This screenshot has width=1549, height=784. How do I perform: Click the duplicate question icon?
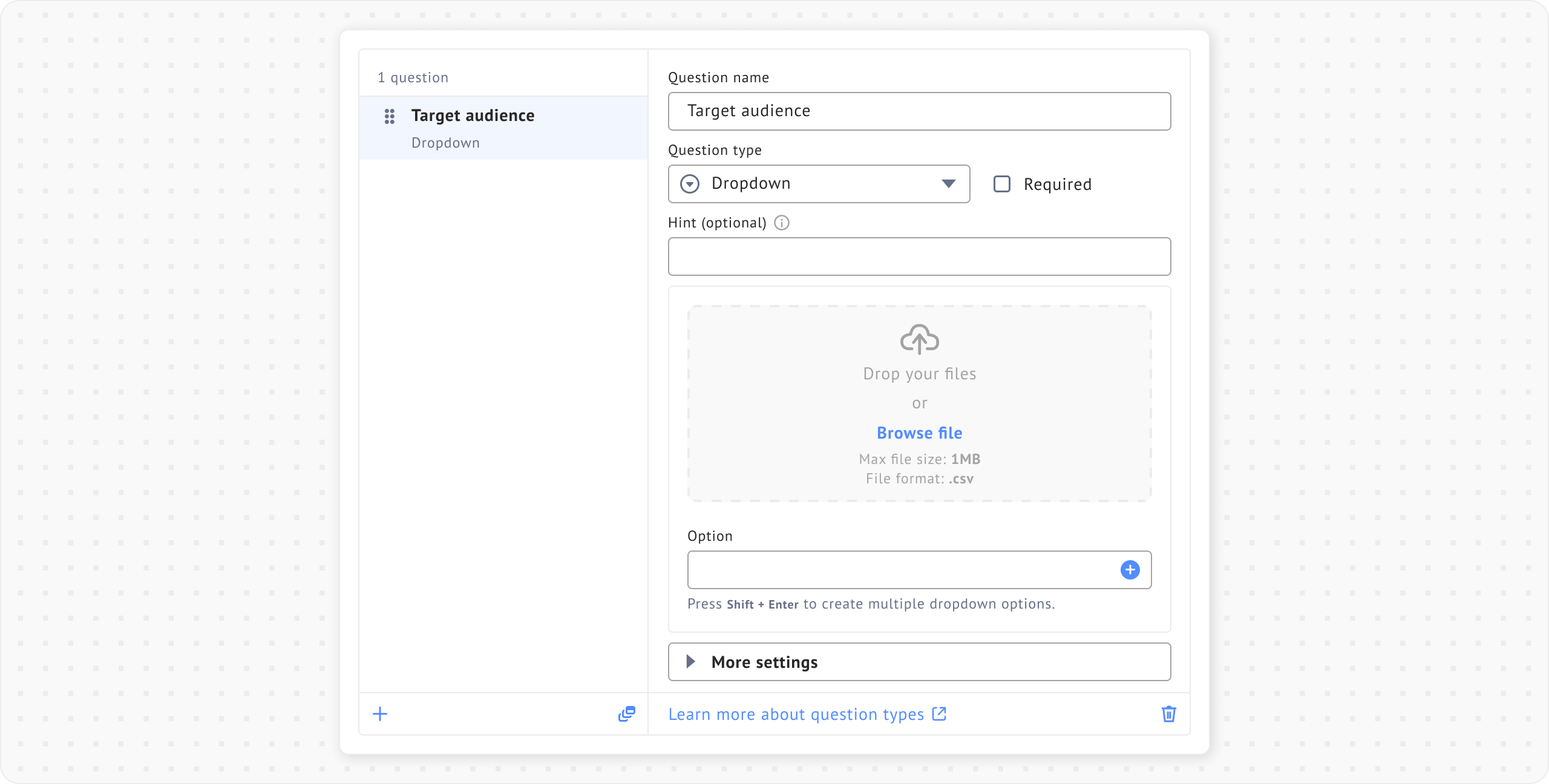point(626,714)
